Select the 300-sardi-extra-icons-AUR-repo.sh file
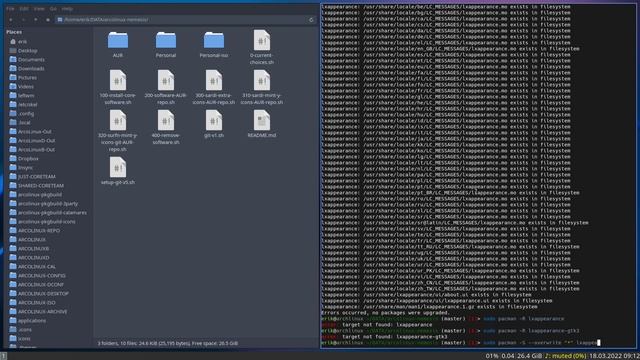The height and width of the screenshot is (360, 640). 213,87
